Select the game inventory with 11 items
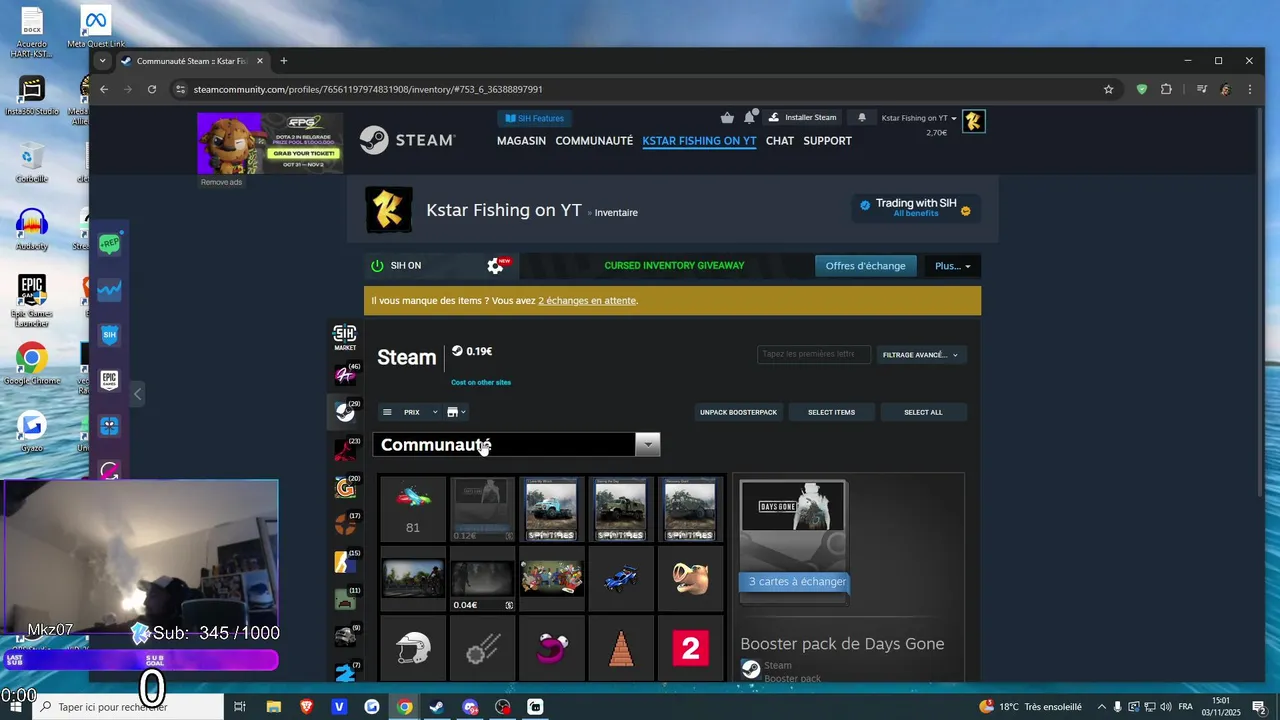Image resolution: width=1280 pixels, height=720 pixels. [x=345, y=600]
